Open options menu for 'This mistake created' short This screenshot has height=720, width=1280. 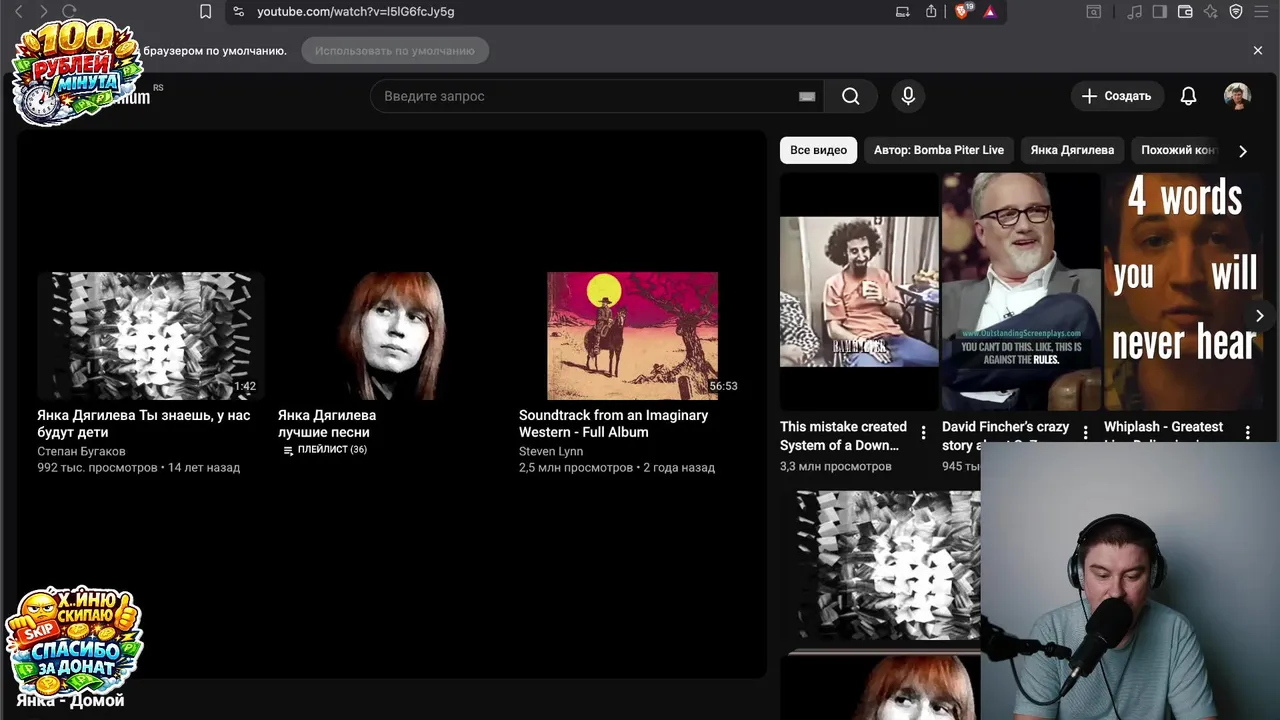[x=923, y=433]
